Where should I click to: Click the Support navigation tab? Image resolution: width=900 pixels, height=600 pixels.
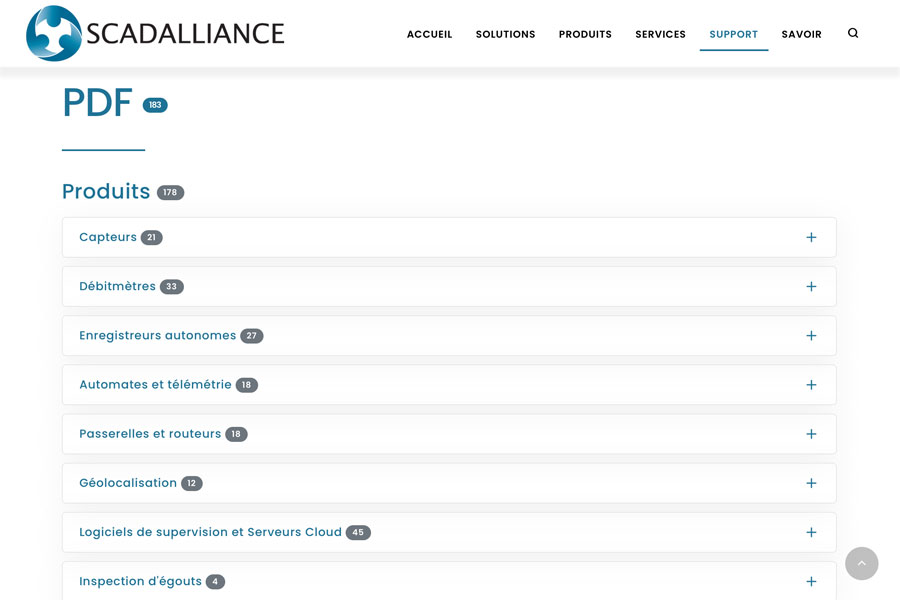(x=733, y=34)
